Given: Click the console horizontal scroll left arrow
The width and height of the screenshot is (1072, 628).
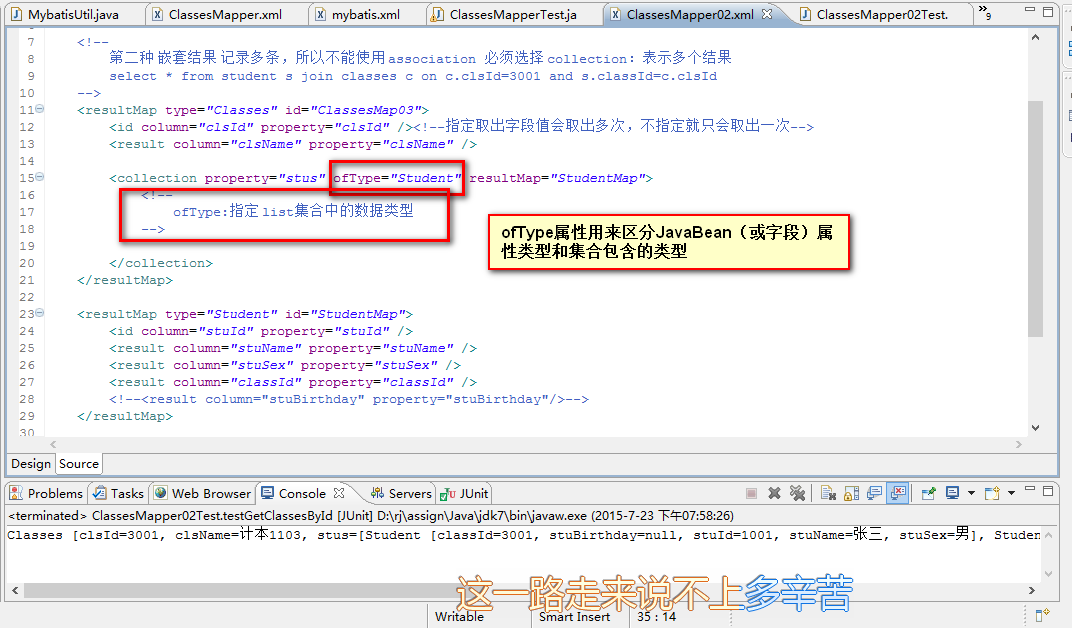Looking at the screenshot, I should [x=14, y=590].
